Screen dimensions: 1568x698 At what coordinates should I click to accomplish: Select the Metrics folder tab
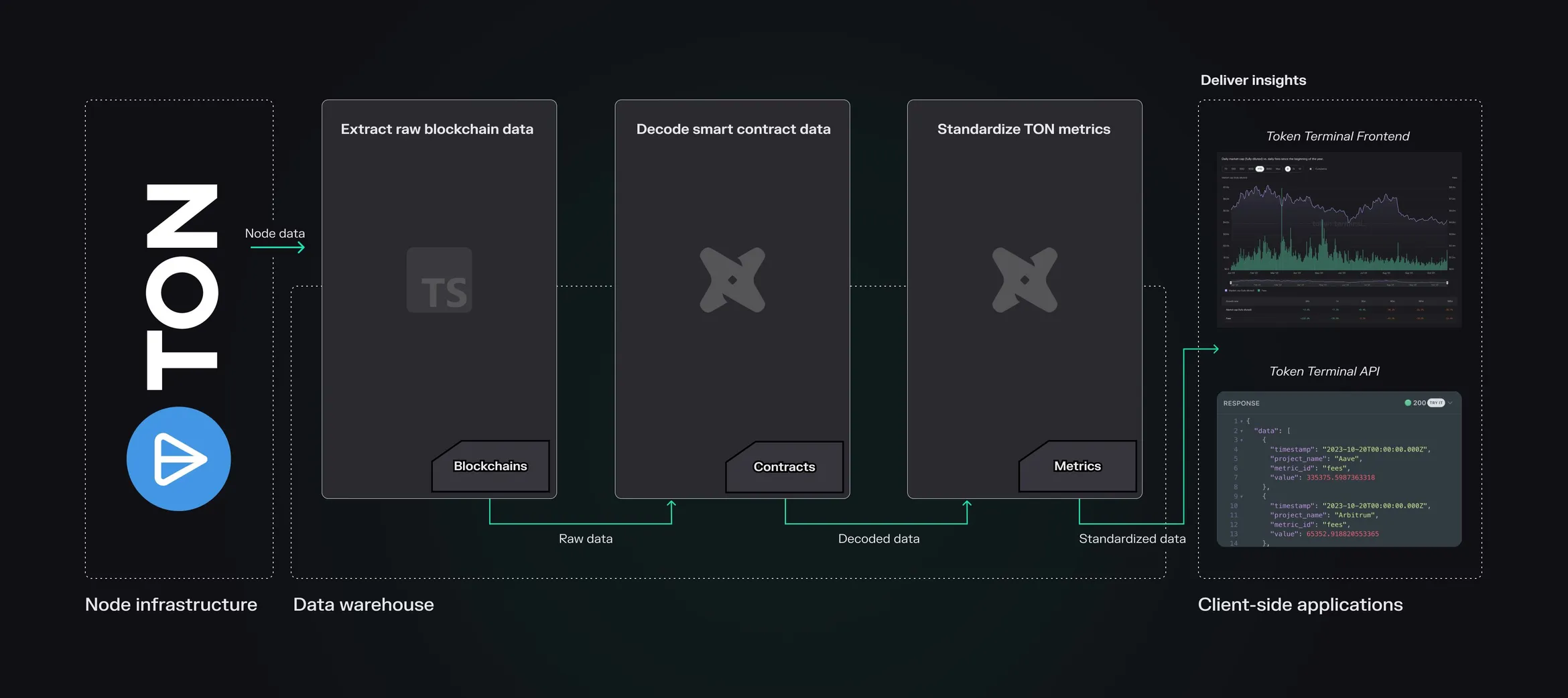pos(1077,466)
